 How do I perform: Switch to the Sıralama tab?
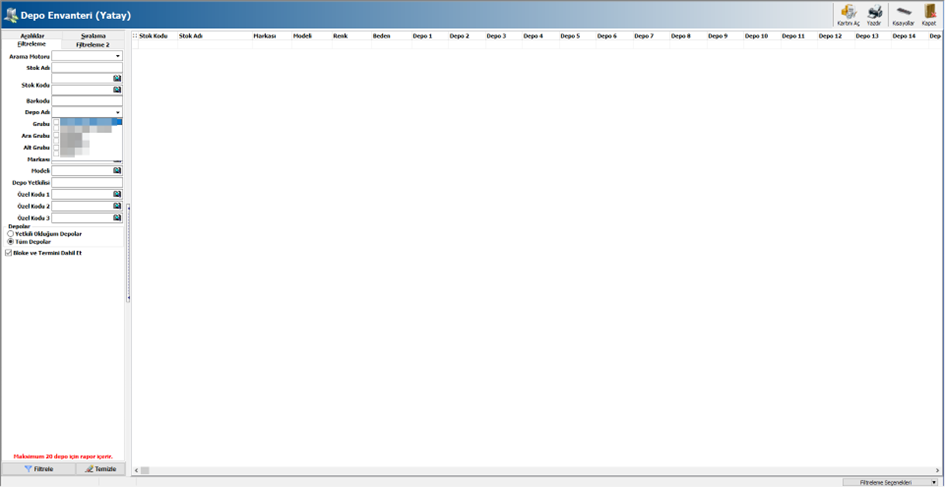(93, 36)
